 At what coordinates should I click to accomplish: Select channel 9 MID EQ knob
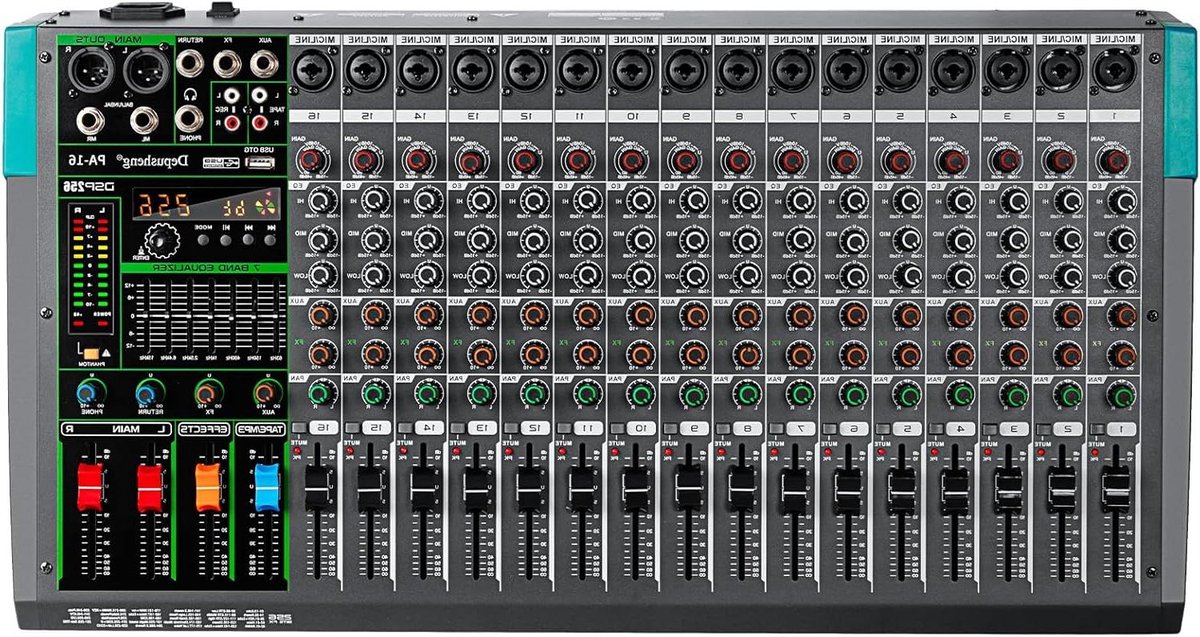coord(696,240)
